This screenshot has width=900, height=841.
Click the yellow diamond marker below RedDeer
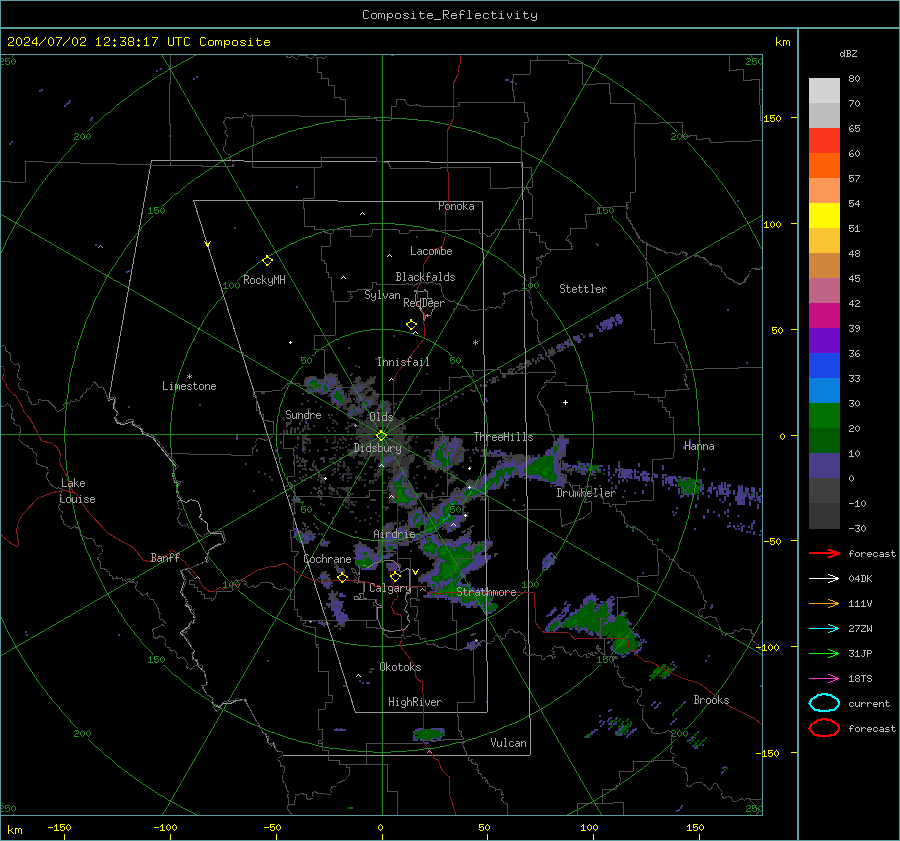coord(412,325)
